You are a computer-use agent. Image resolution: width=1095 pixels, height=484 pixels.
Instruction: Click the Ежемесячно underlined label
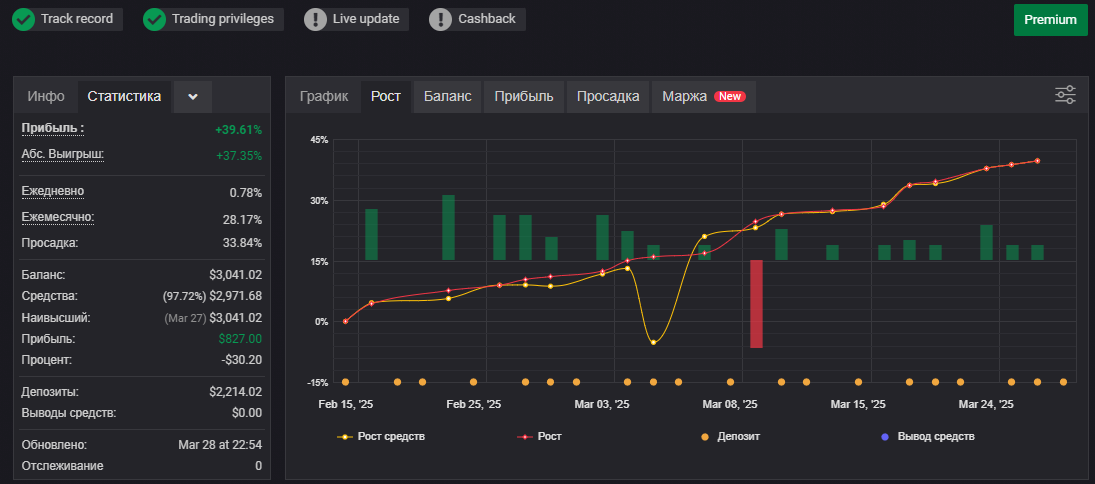point(58,217)
